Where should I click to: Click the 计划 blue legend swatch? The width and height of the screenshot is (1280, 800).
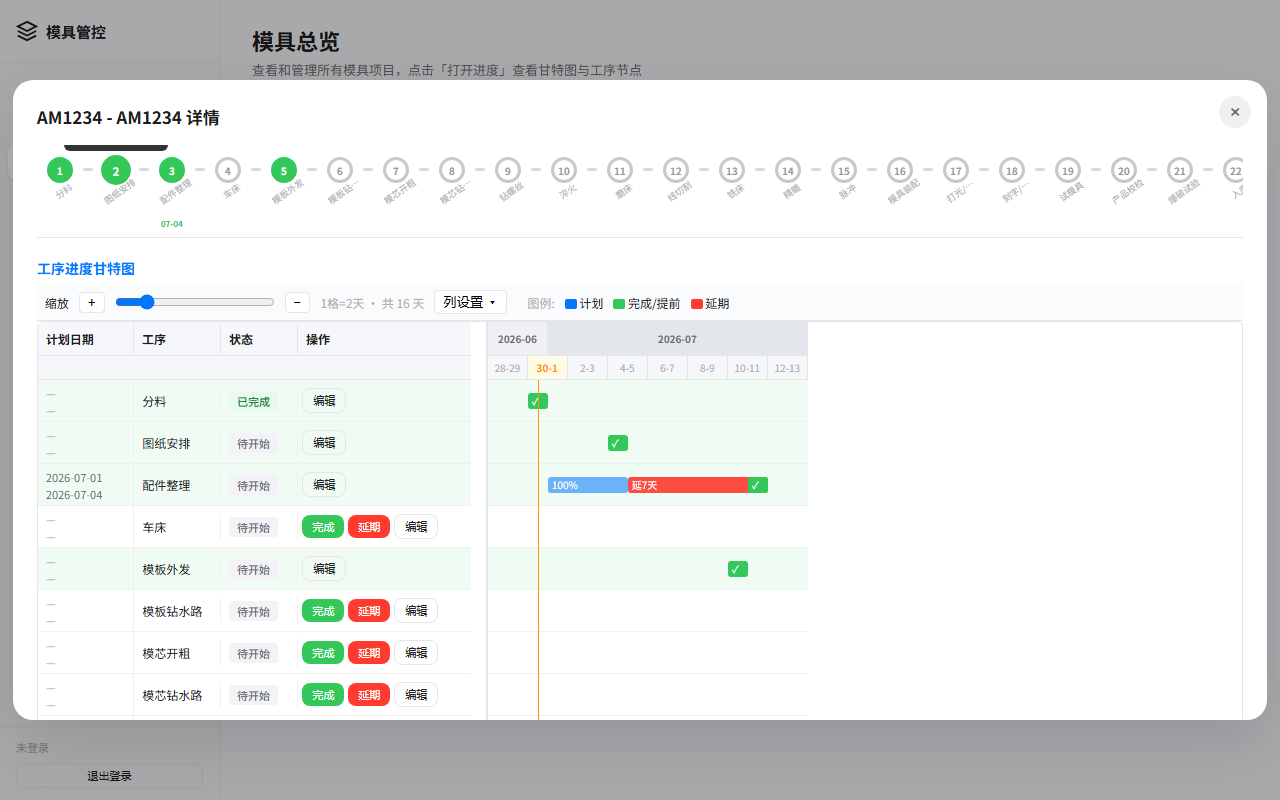click(x=571, y=304)
